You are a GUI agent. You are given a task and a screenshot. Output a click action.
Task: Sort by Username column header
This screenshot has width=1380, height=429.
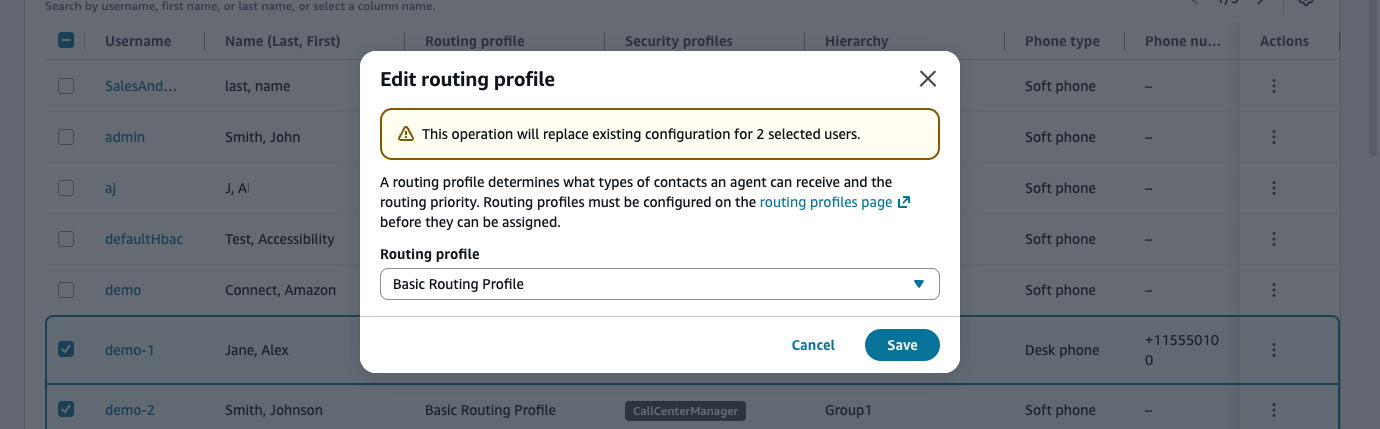138,41
